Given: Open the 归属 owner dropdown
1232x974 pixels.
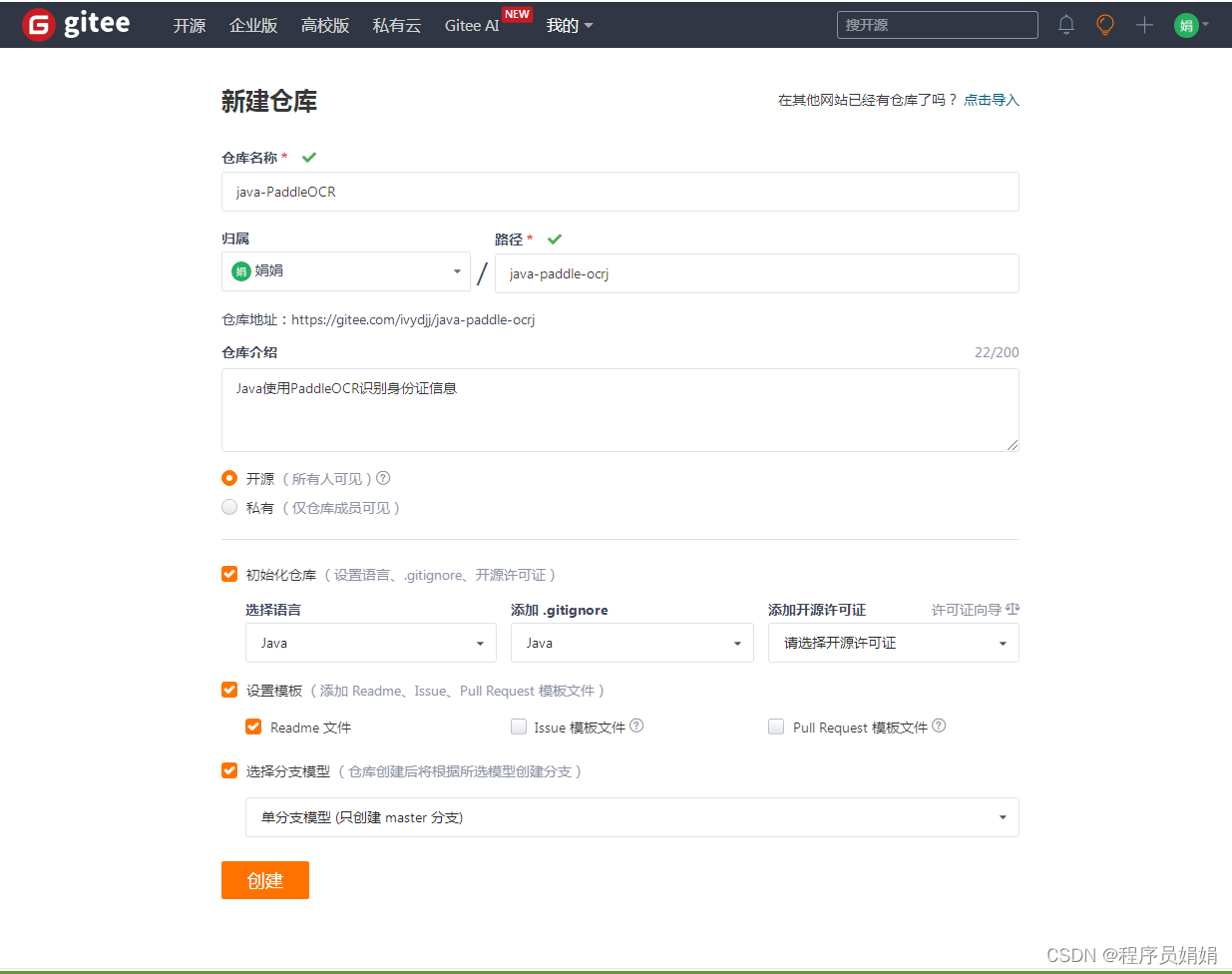Looking at the screenshot, I should point(346,271).
